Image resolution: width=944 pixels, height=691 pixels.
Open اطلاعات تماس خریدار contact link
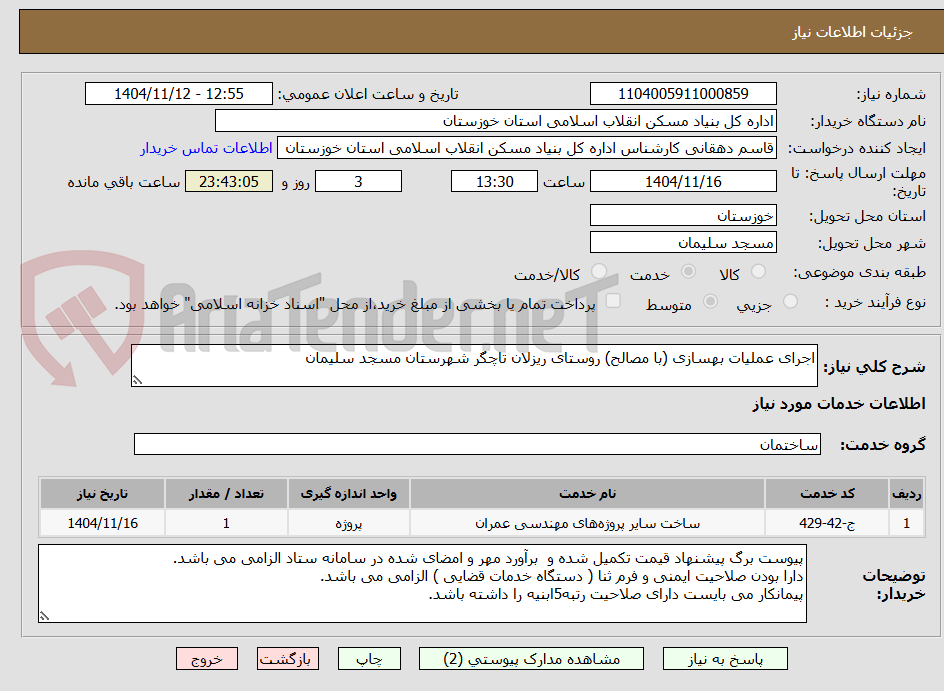pyautogui.click(x=206, y=148)
